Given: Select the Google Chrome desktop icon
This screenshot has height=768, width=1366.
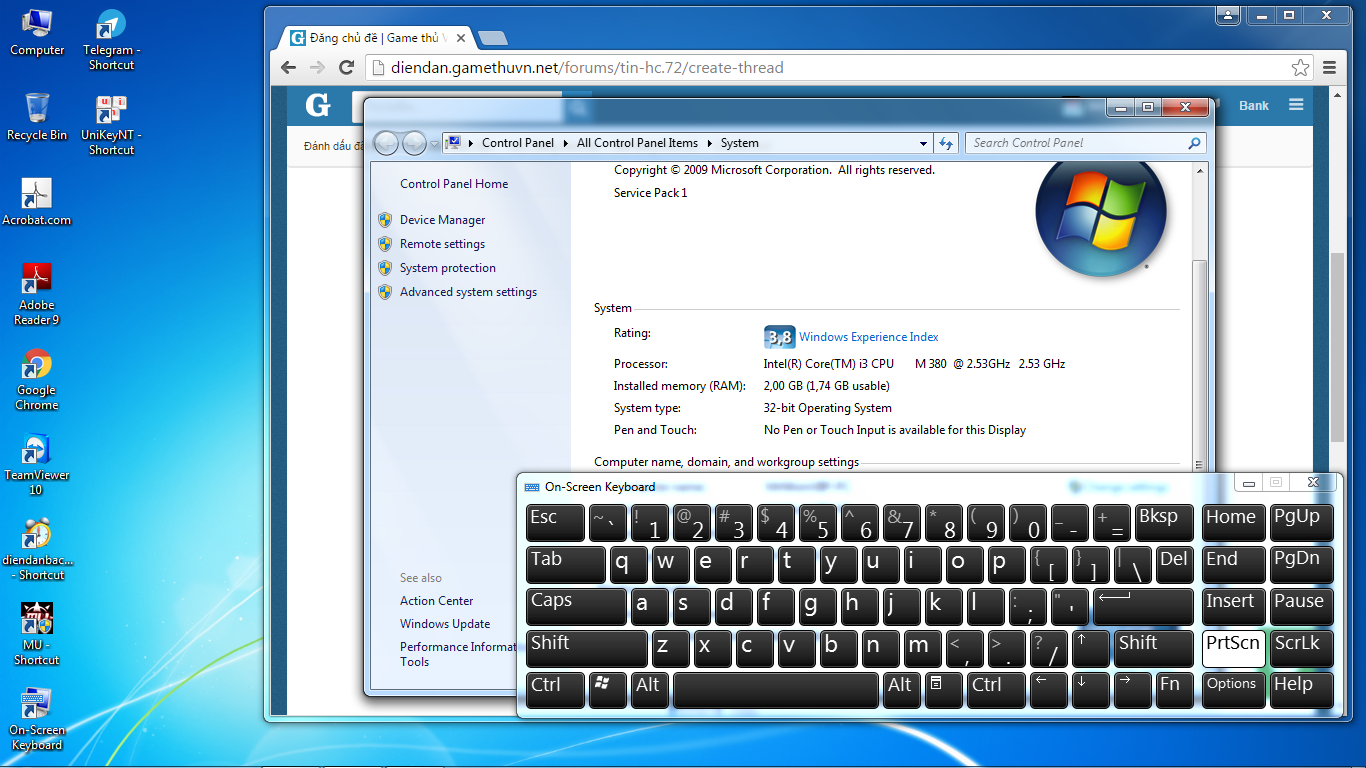Looking at the screenshot, I should (37, 379).
